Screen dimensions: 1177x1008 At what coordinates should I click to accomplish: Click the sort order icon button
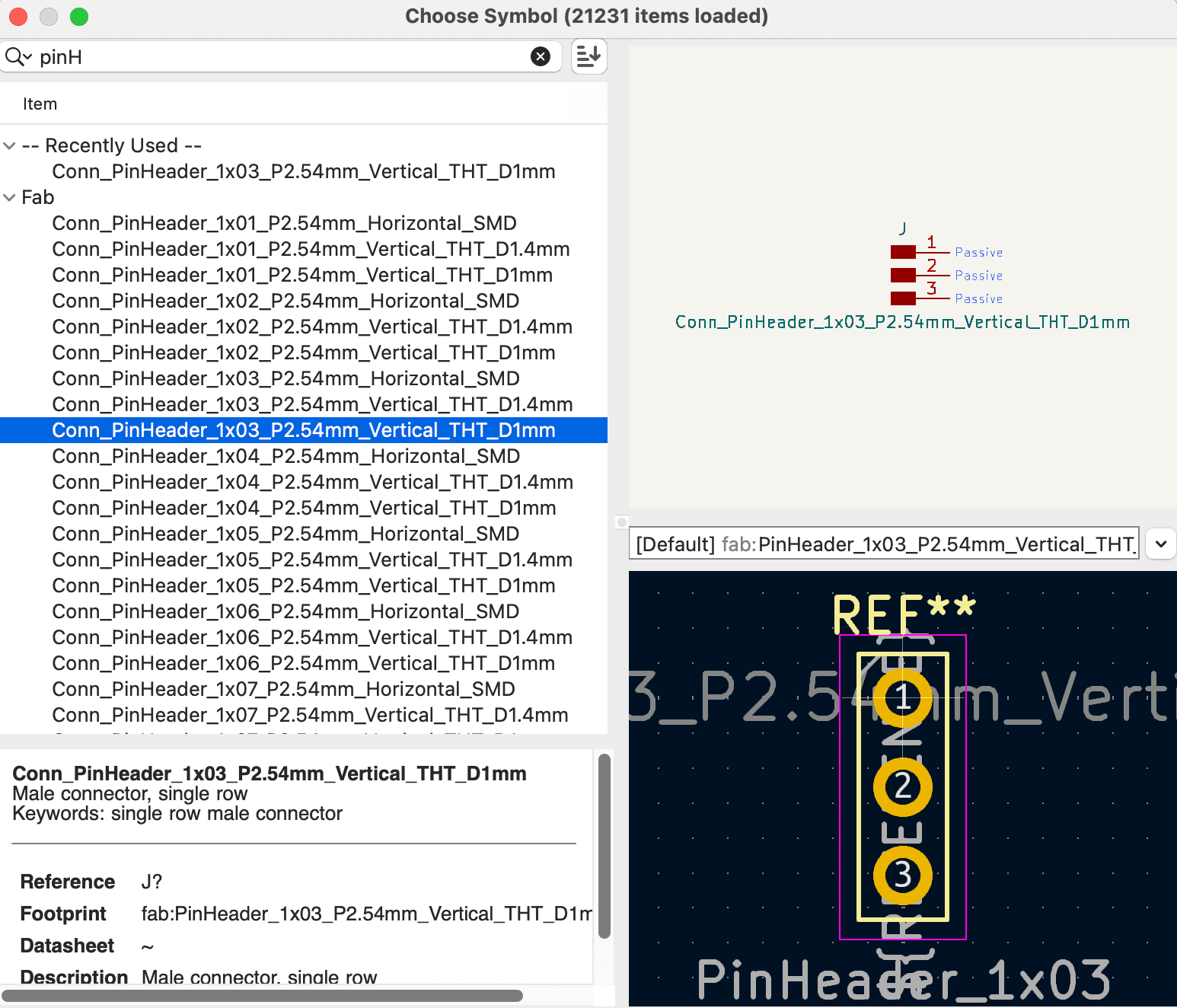[588, 56]
